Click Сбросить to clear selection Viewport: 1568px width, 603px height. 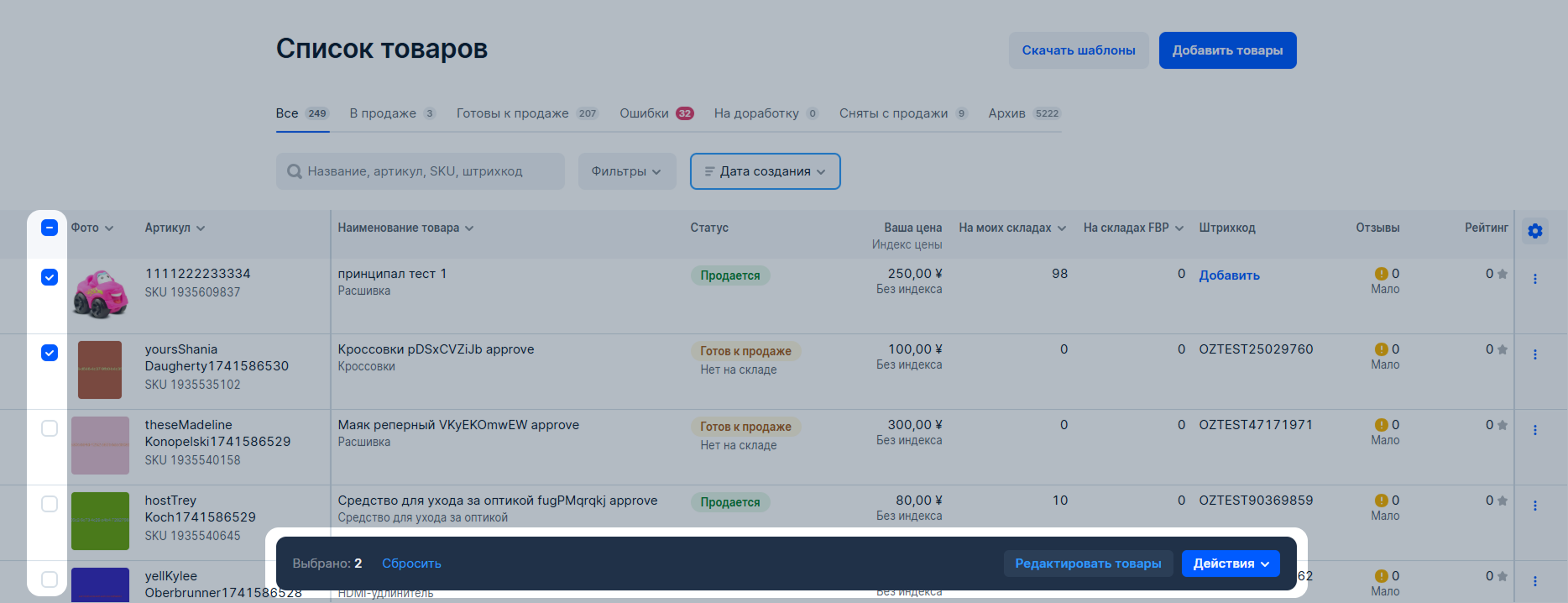coord(411,564)
